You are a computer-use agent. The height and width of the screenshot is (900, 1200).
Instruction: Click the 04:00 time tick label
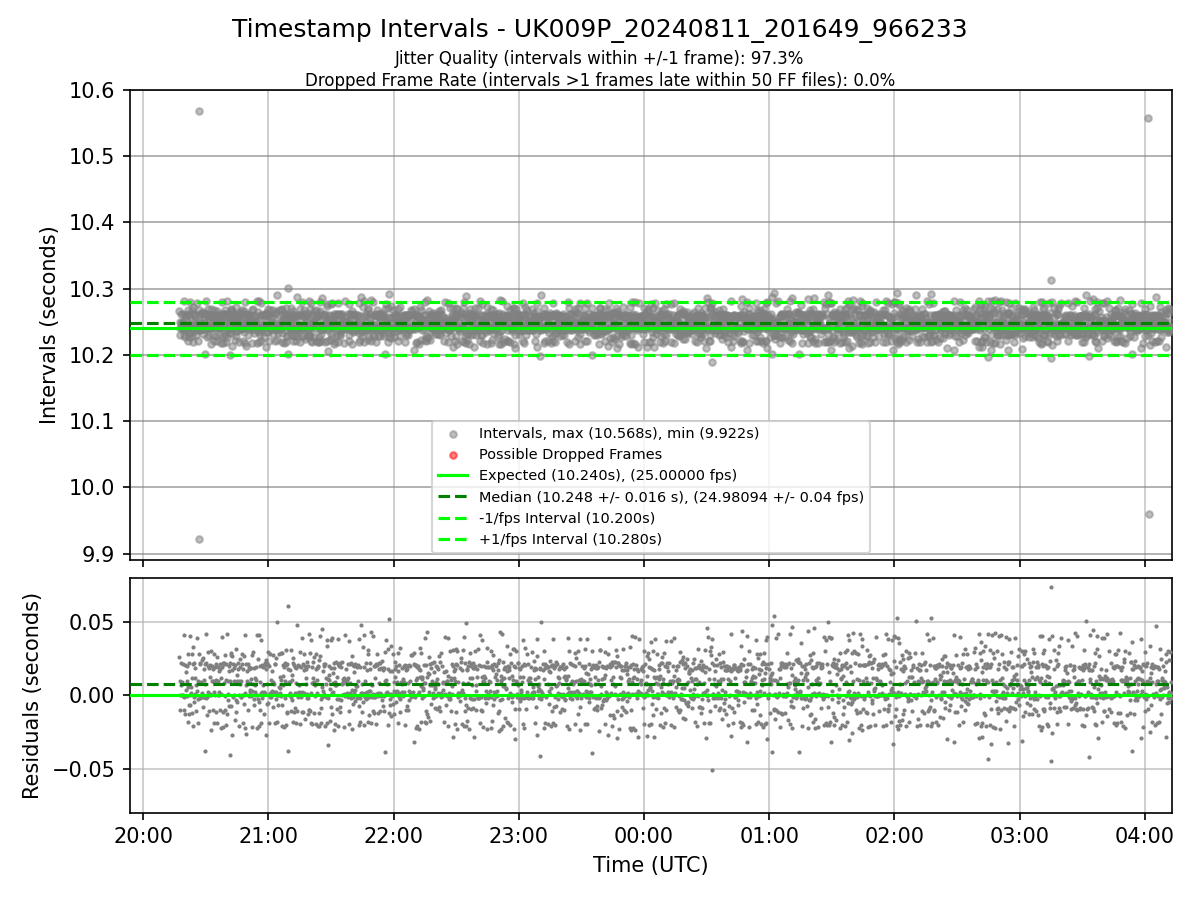tap(1144, 834)
